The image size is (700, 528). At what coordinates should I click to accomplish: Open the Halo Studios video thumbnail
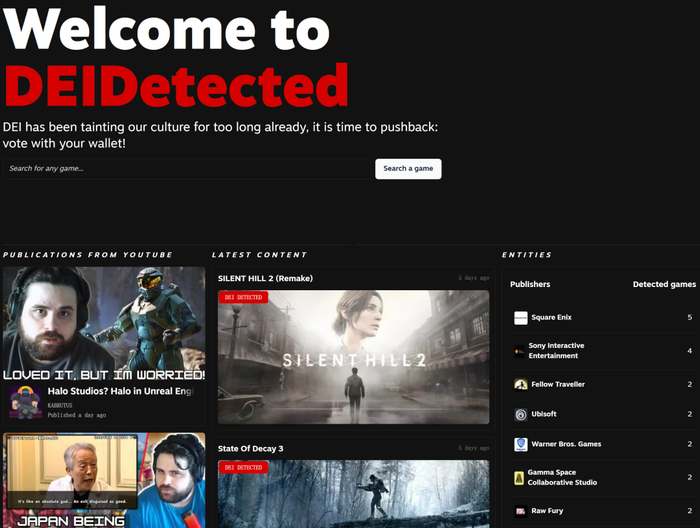pyautogui.click(x=104, y=324)
